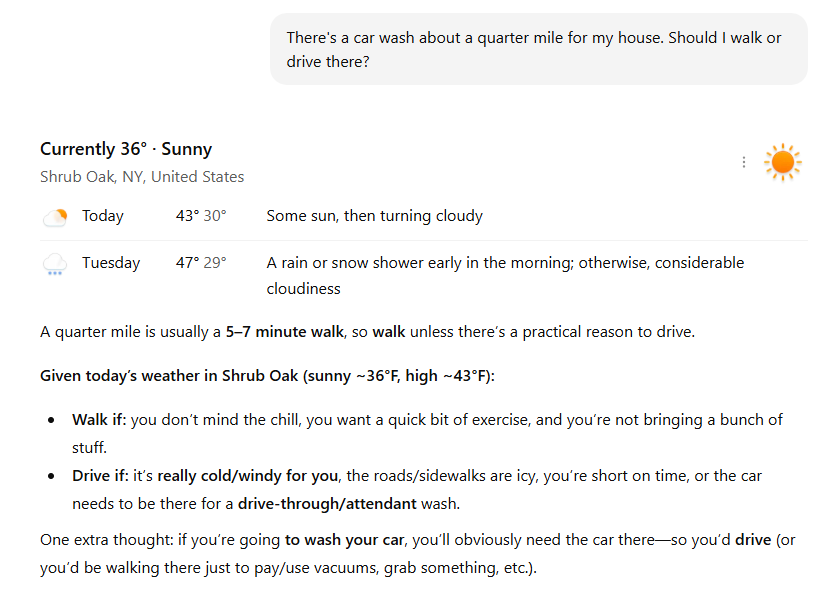Select the Today forecast label
The image size is (823, 589).
click(x=103, y=216)
